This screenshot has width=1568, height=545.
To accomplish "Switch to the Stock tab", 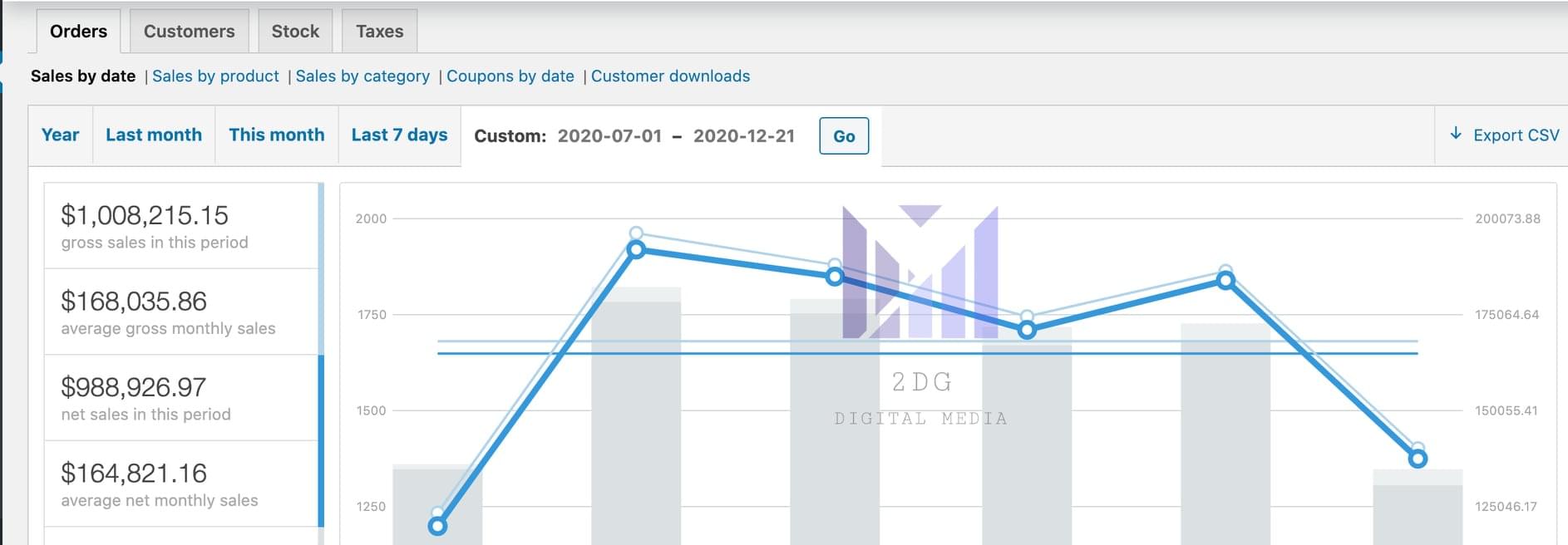I will [x=295, y=32].
